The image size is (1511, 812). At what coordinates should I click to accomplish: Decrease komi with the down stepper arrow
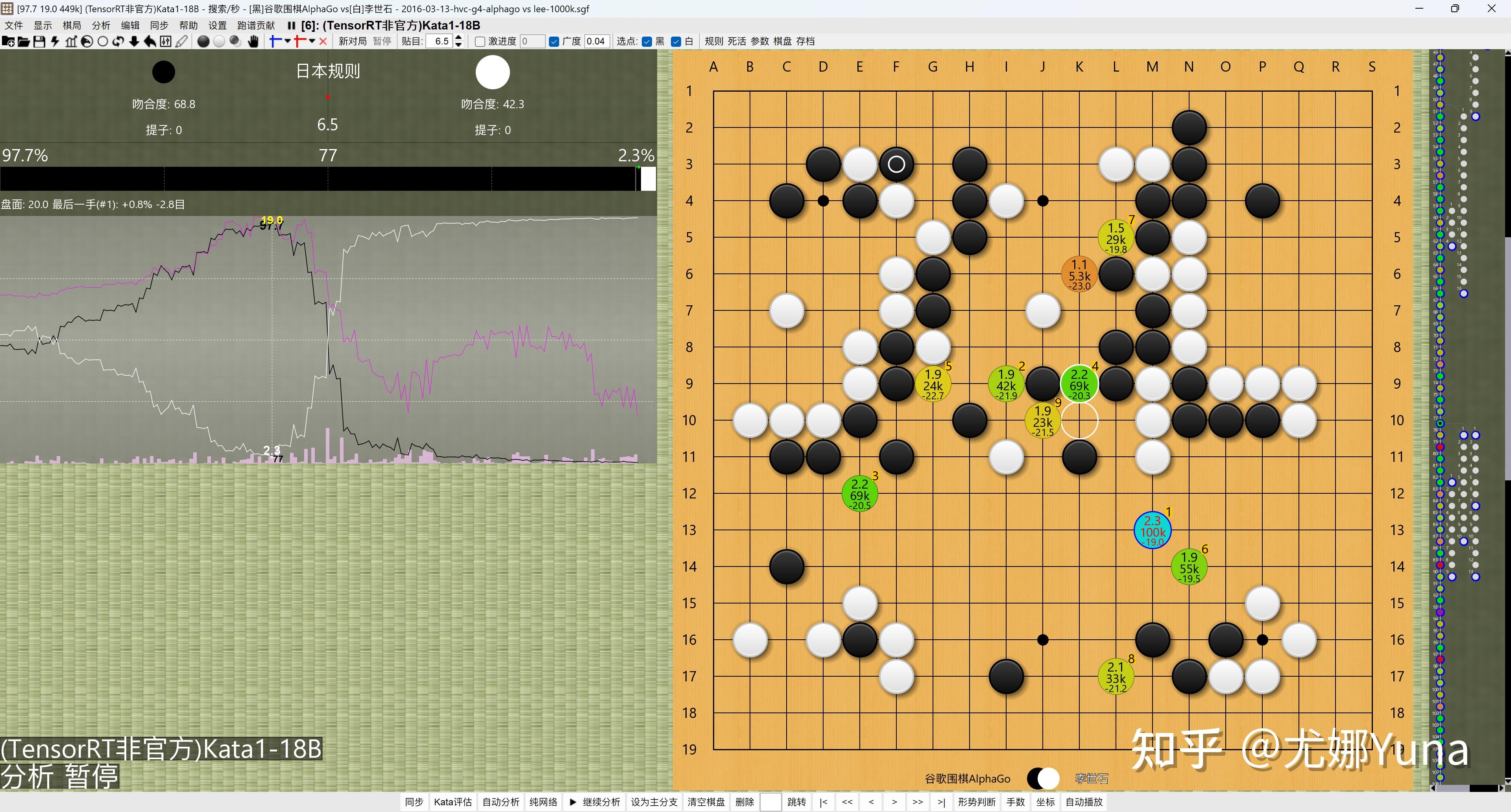click(459, 44)
